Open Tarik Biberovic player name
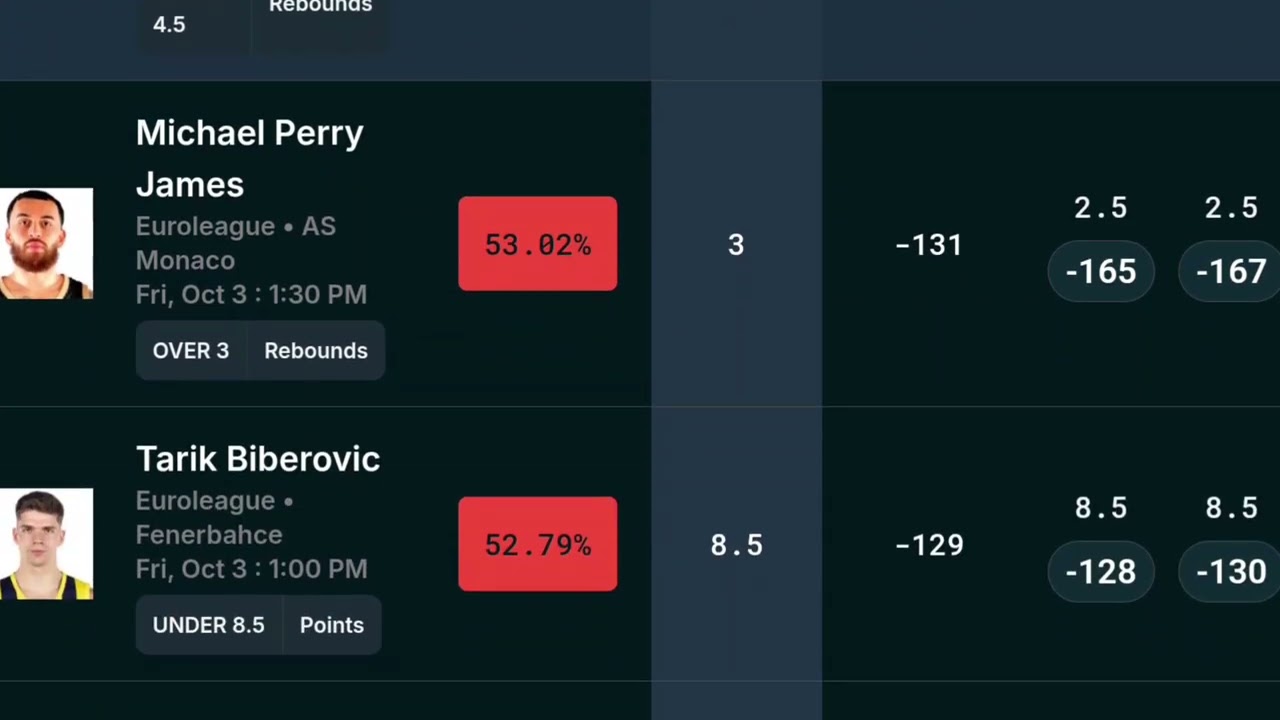 coord(258,459)
